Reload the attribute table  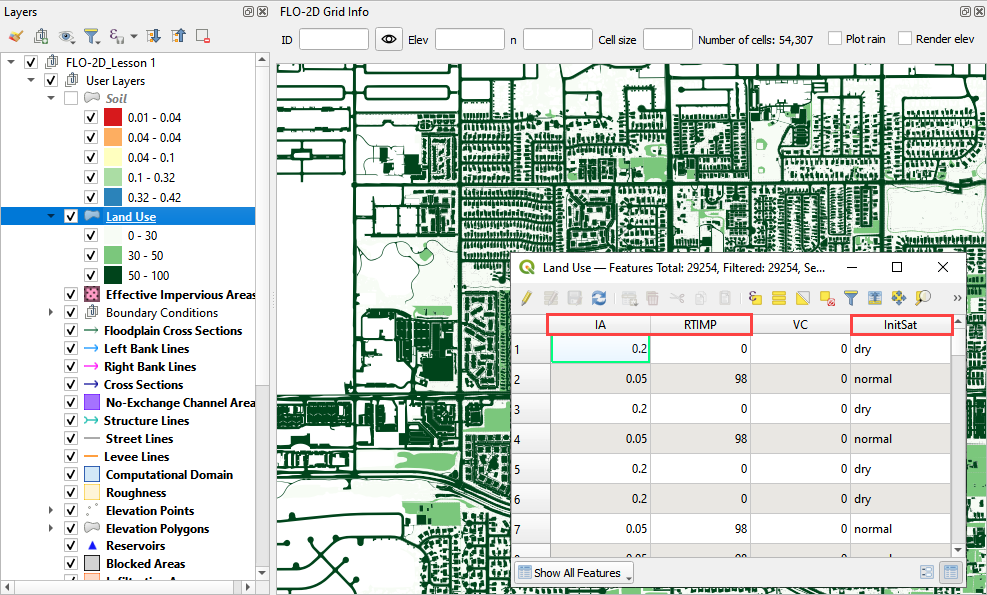599,297
